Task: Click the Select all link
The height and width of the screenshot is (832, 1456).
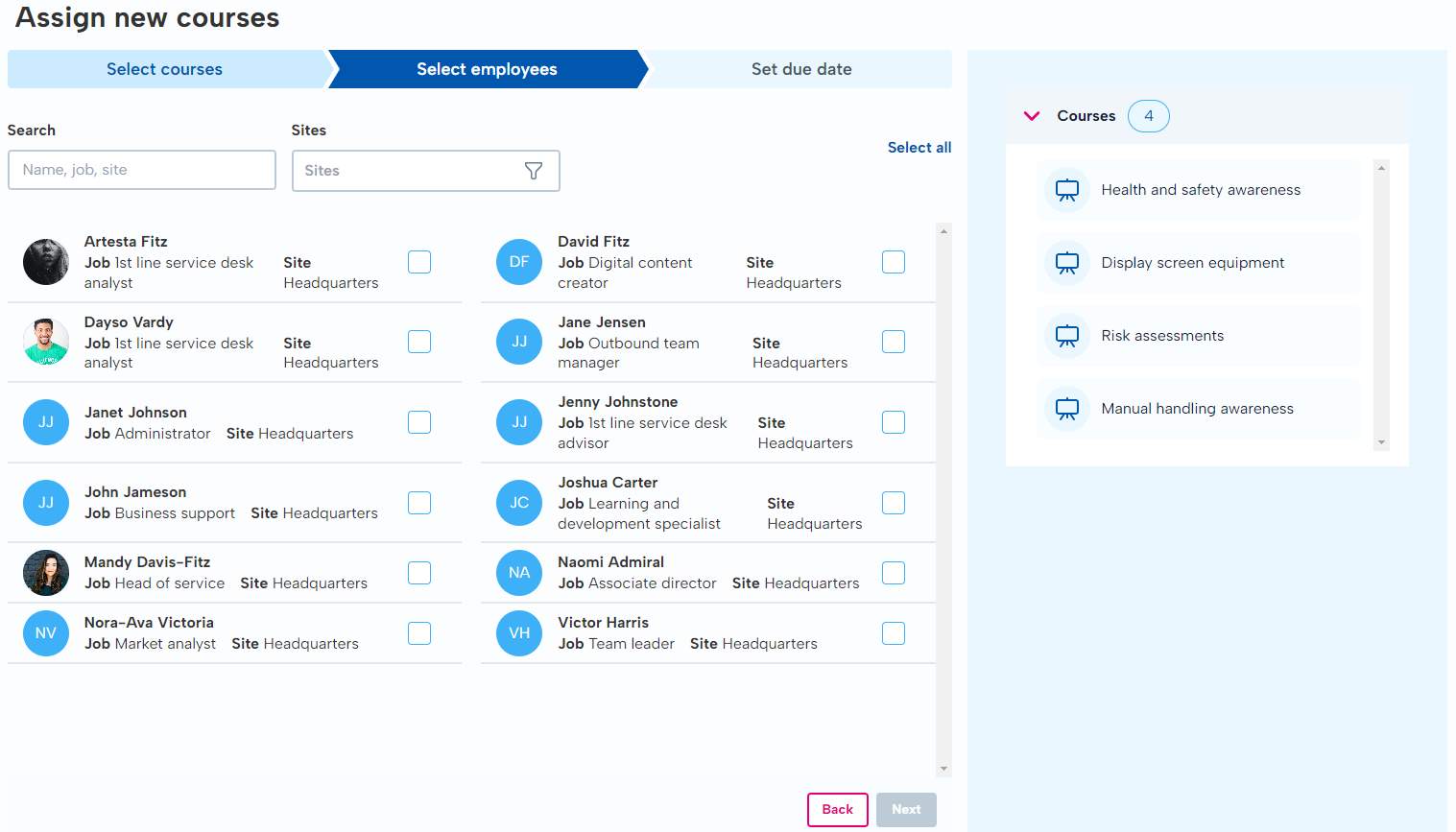Action: click(x=919, y=147)
